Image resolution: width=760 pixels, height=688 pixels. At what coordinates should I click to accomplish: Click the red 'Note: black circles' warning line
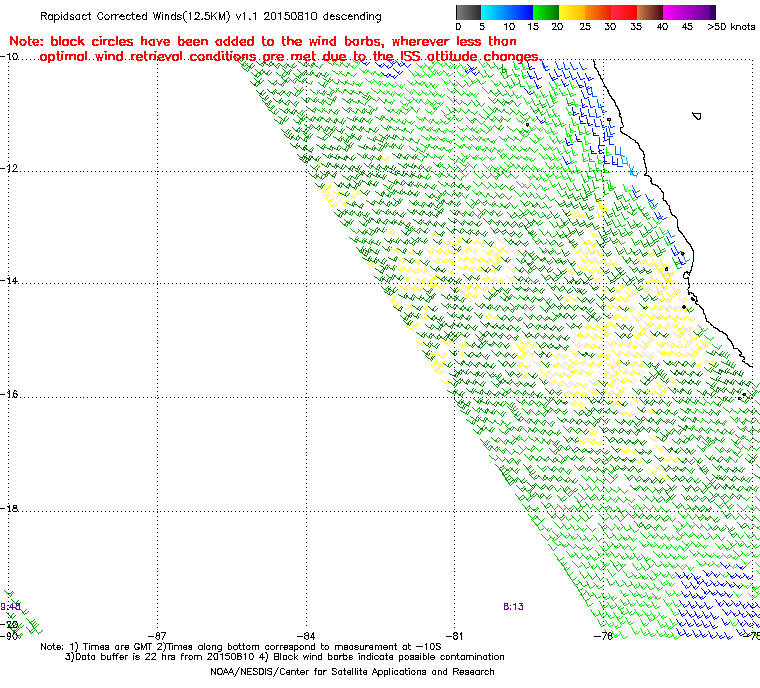263,41
